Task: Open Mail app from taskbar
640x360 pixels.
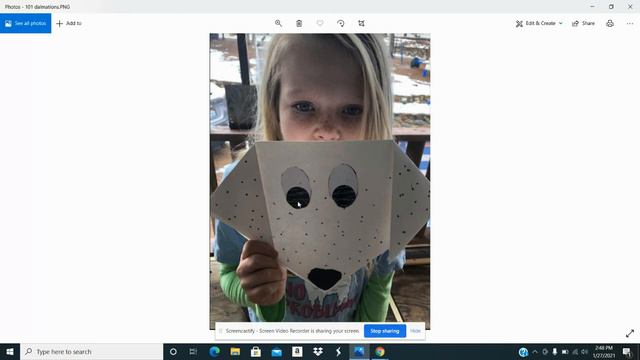Action: click(277, 351)
